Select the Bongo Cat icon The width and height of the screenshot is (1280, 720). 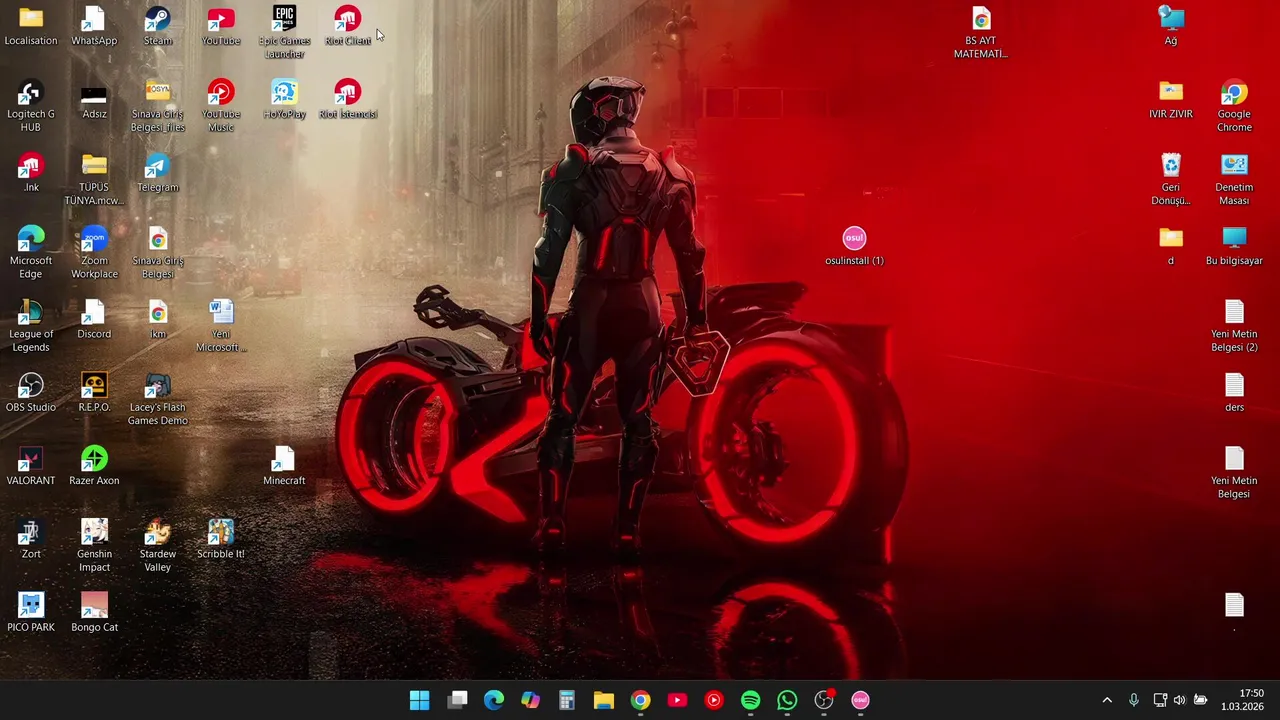coord(94,613)
